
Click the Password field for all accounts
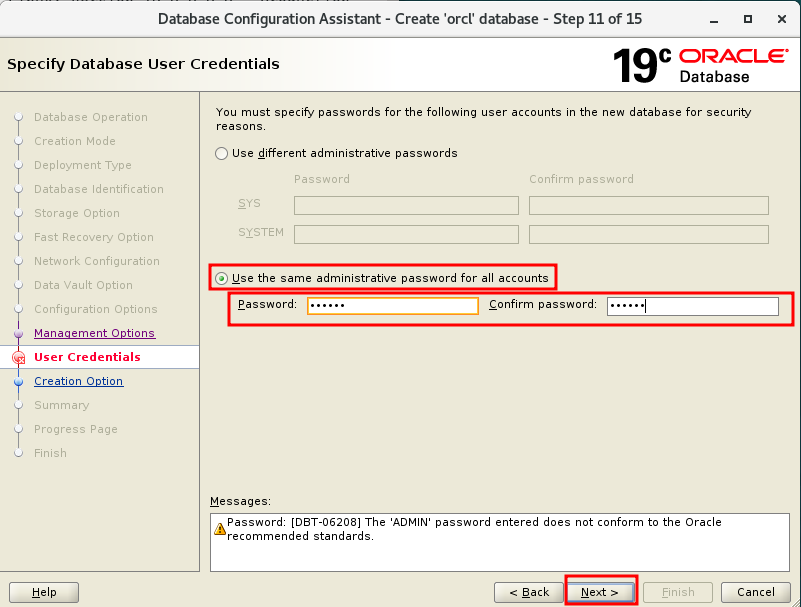(392, 306)
